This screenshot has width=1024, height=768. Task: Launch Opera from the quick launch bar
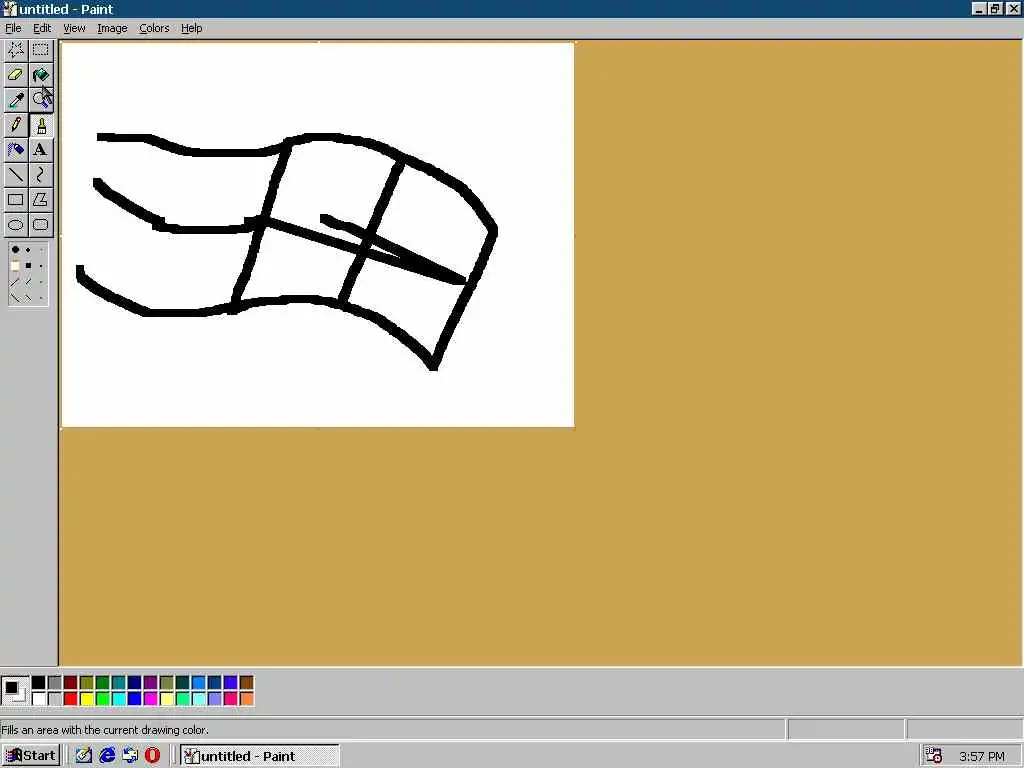coord(152,756)
